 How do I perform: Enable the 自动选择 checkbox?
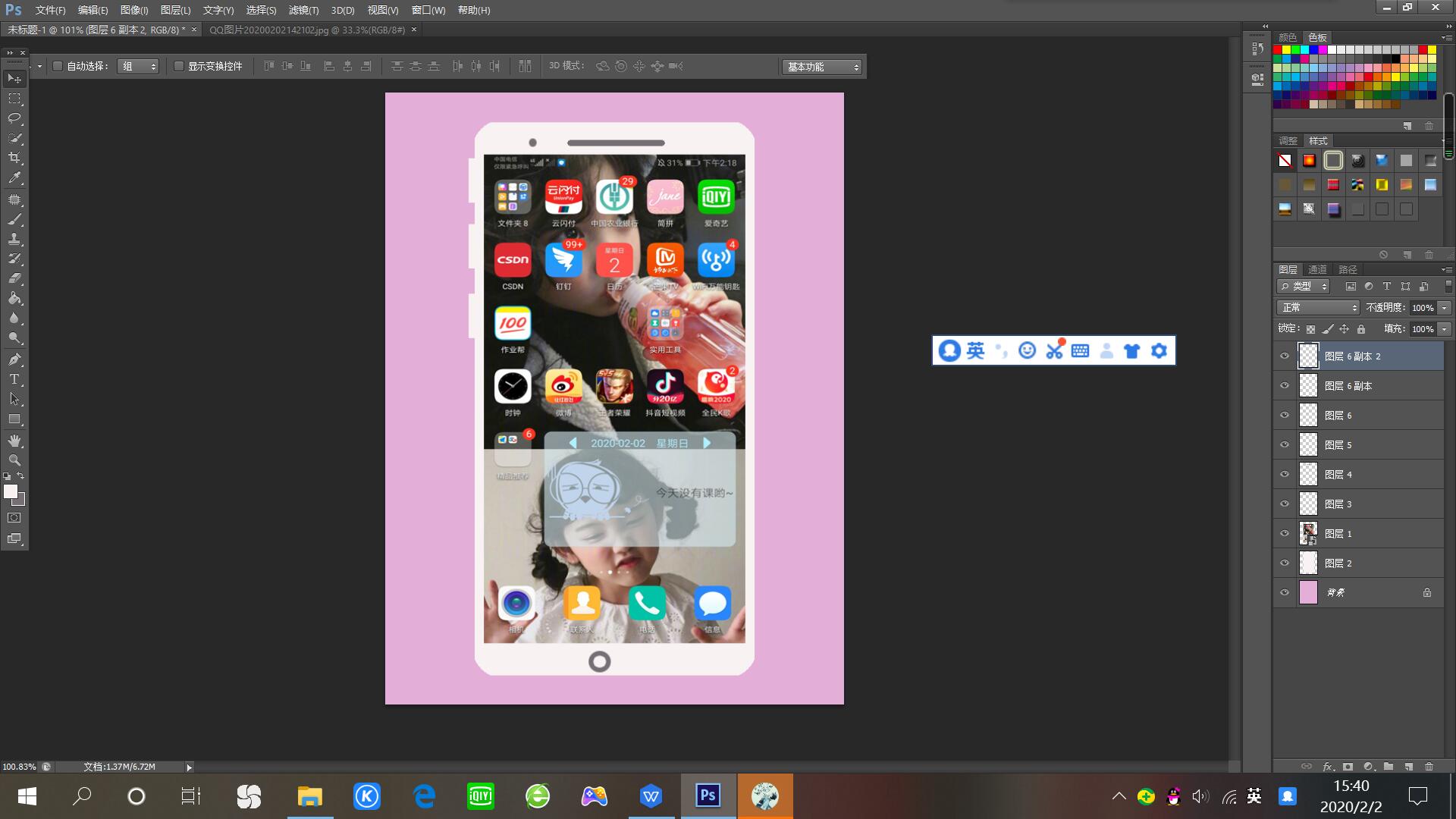click(58, 66)
